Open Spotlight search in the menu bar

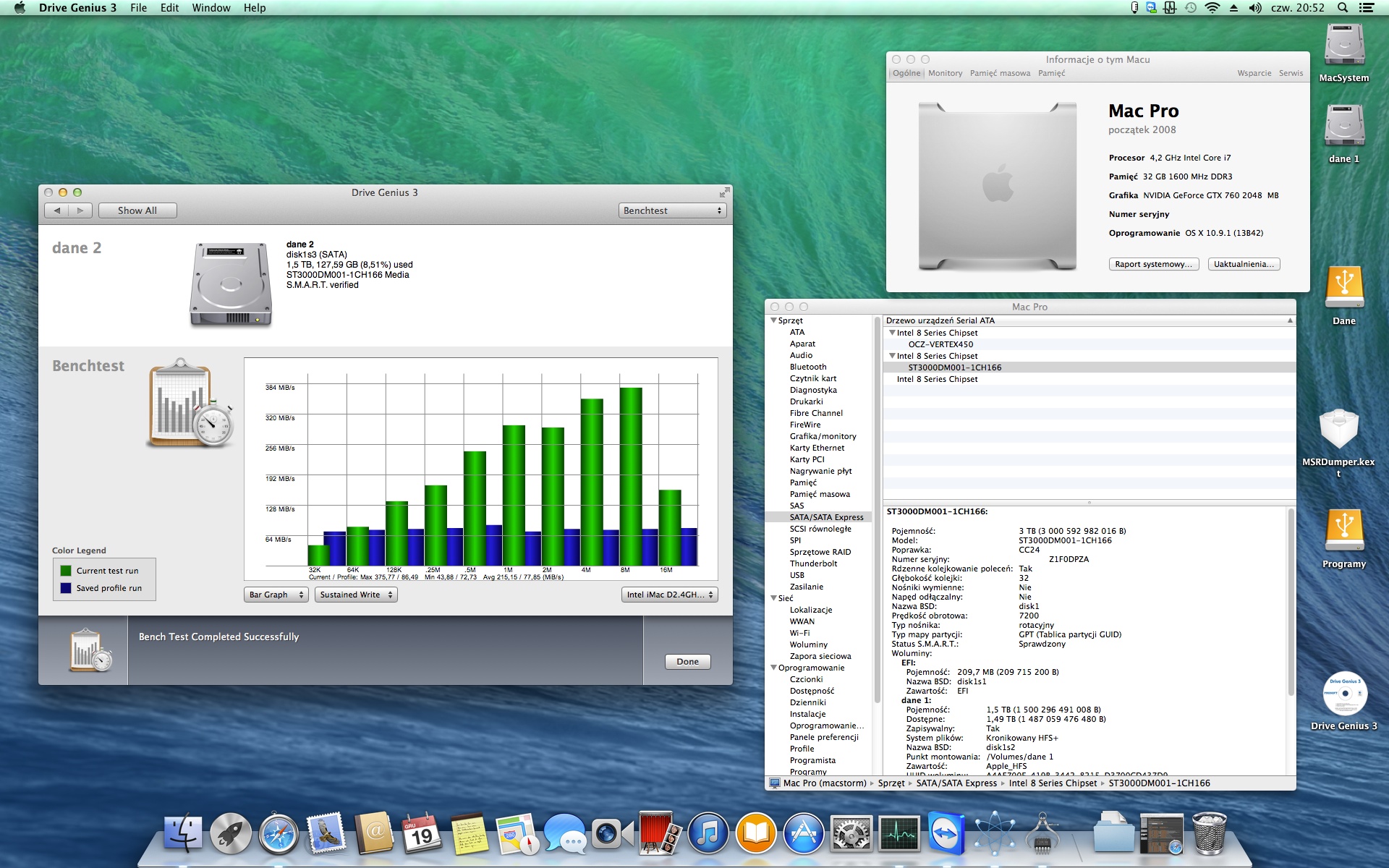click(1342, 8)
